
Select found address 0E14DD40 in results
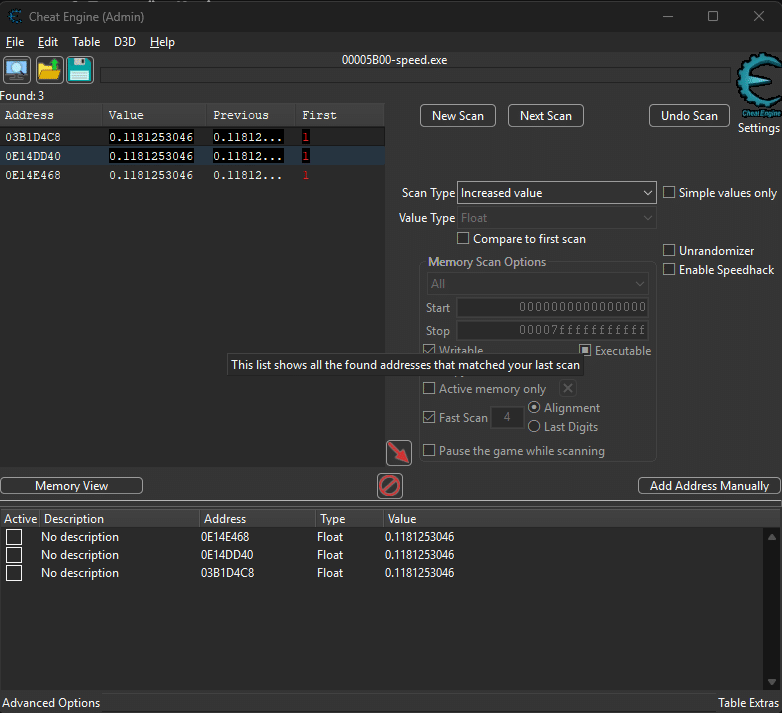pyautogui.click(x=33, y=156)
